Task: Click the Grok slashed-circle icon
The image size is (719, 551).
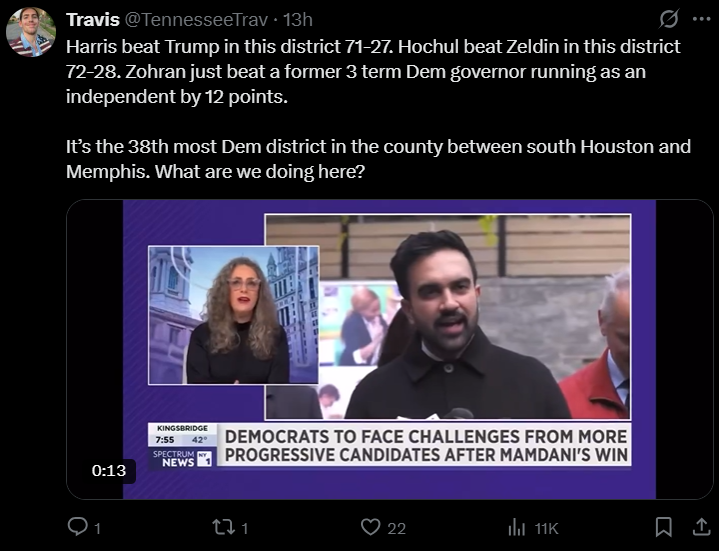Action: pos(669,19)
